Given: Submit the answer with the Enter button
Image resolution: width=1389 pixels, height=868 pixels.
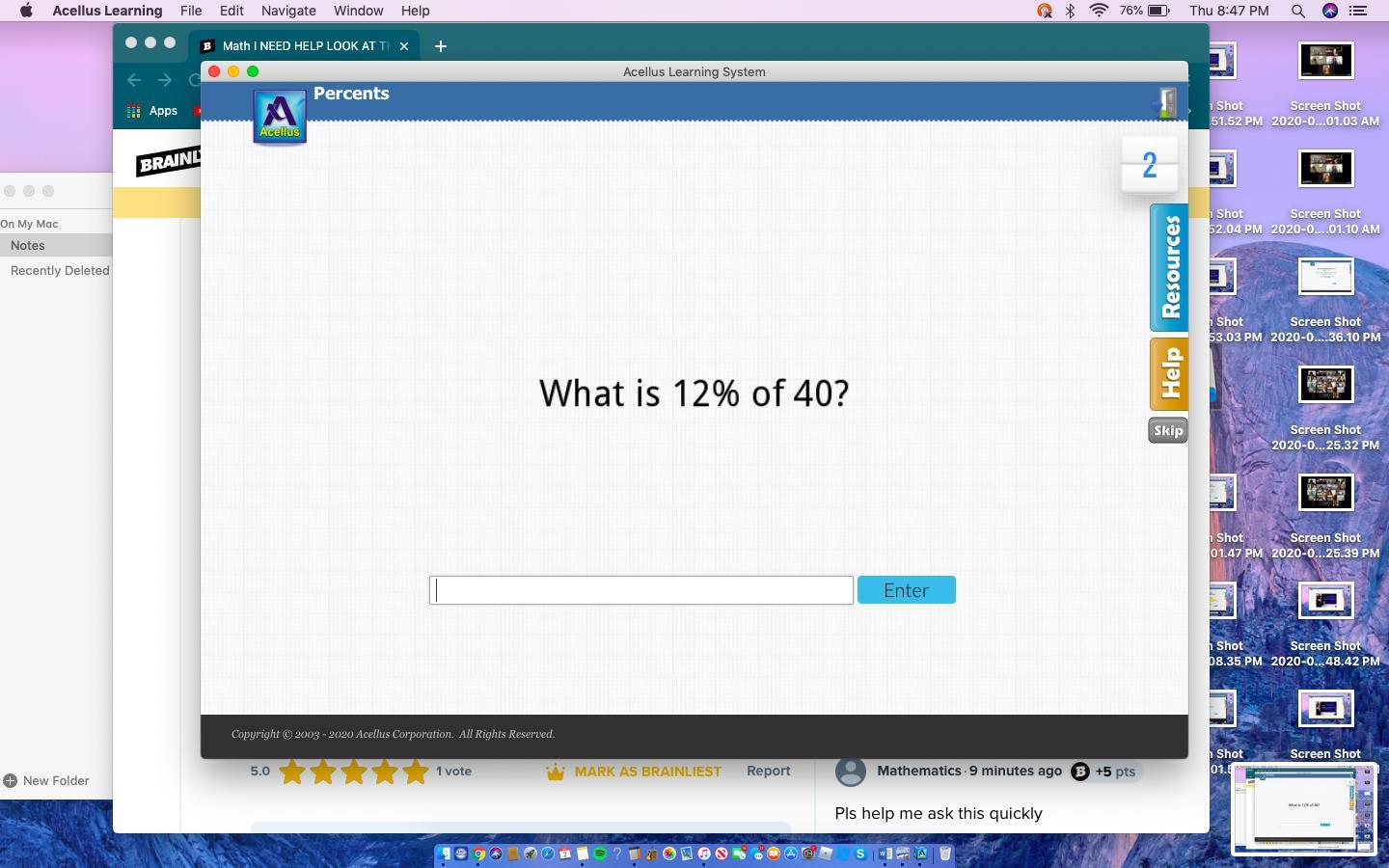Looking at the screenshot, I should (907, 590).
